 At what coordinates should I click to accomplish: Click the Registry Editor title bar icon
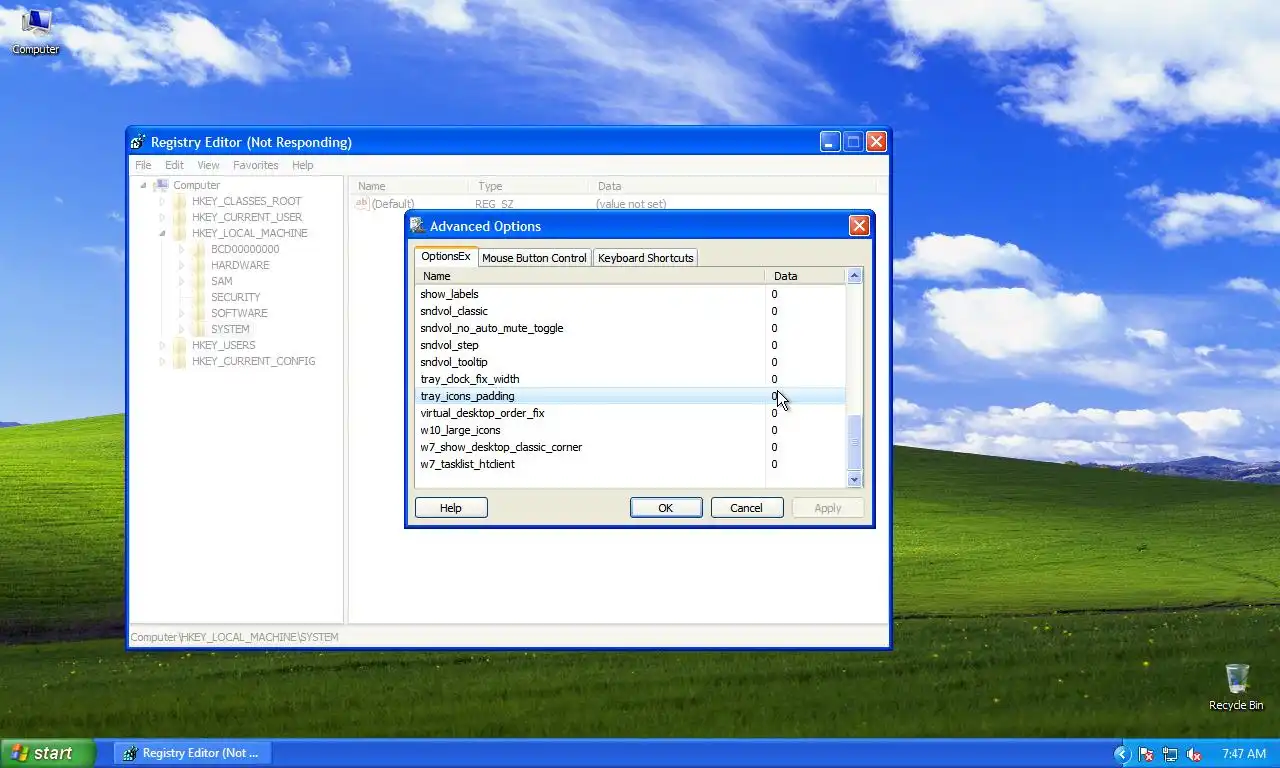click(139, 142)
